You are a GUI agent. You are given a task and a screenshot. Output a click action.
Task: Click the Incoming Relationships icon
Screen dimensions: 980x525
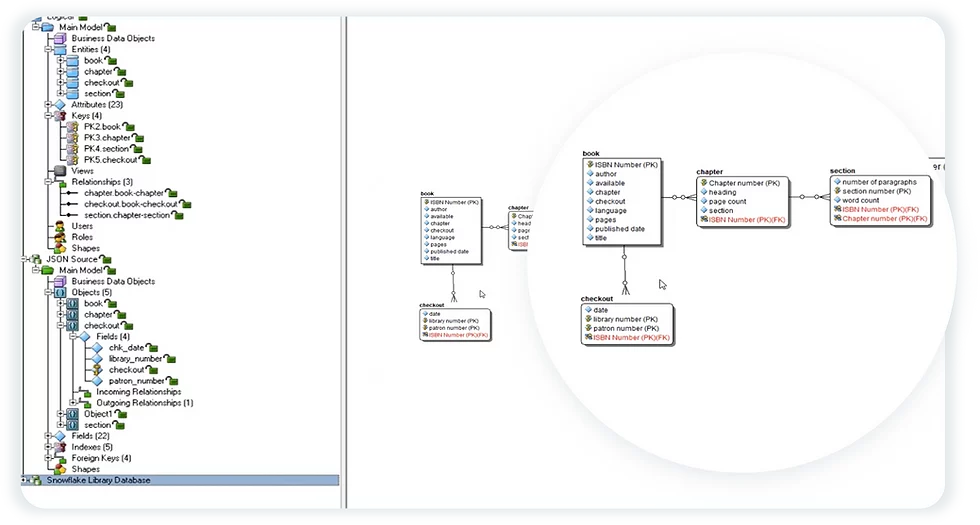[x=86, y=392]
